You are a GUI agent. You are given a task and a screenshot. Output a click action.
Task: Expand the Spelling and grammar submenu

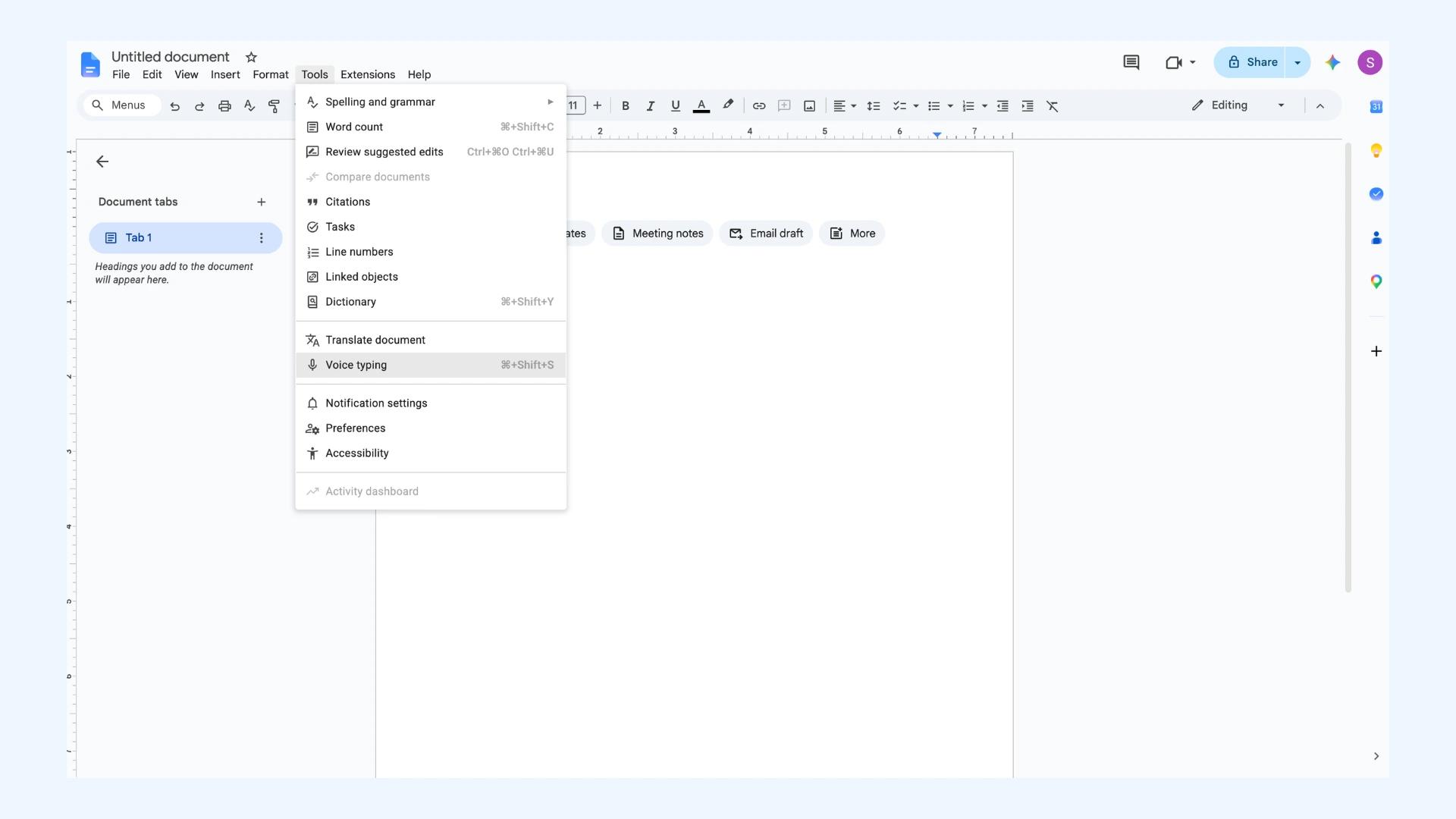click(431, 102)
